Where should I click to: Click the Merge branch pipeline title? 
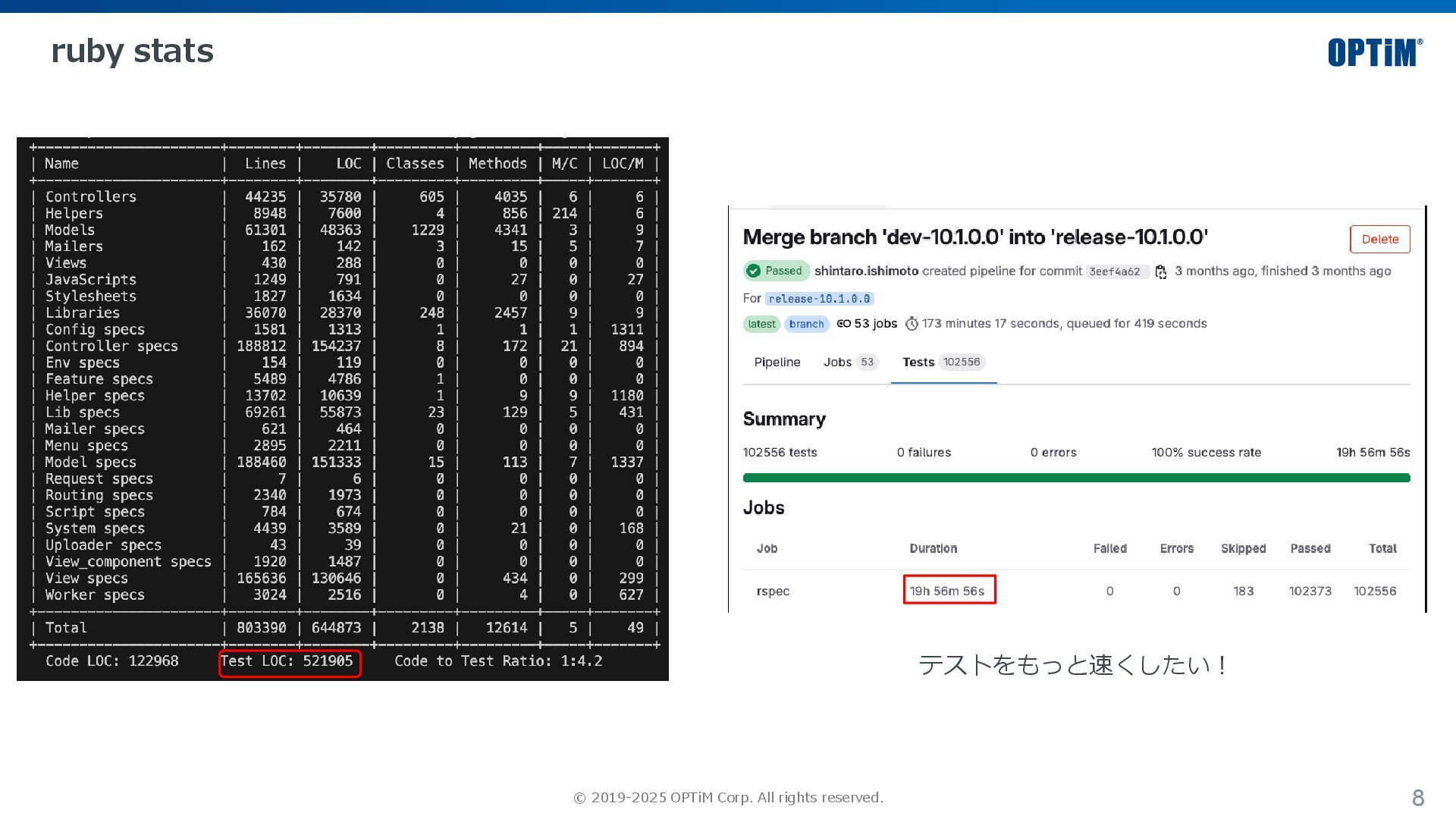[x=975, y=237]
